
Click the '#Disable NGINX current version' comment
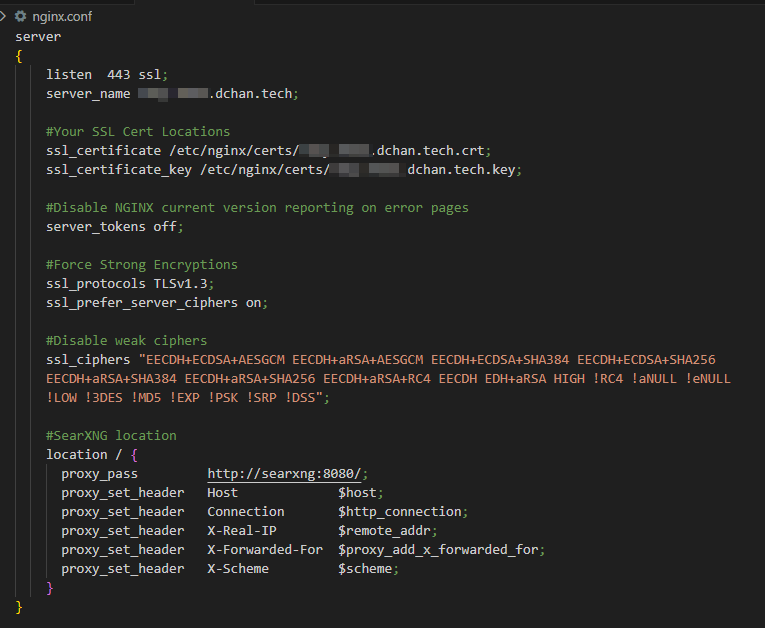[x=257, y=208]
